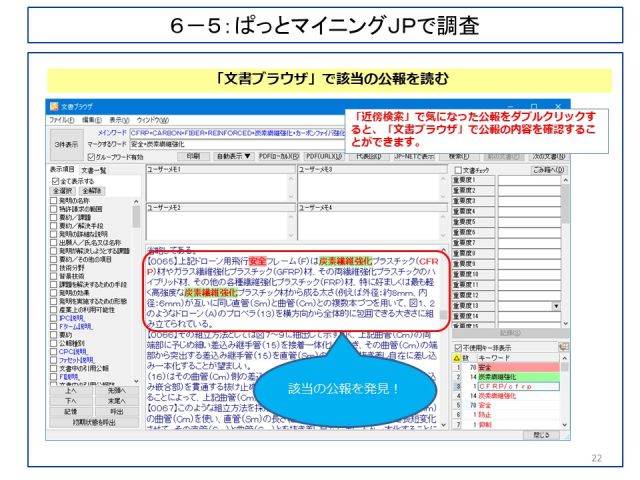Check the 発明の名称 checkbox
This screenshot has width=640, height=480.
point(53,201)
